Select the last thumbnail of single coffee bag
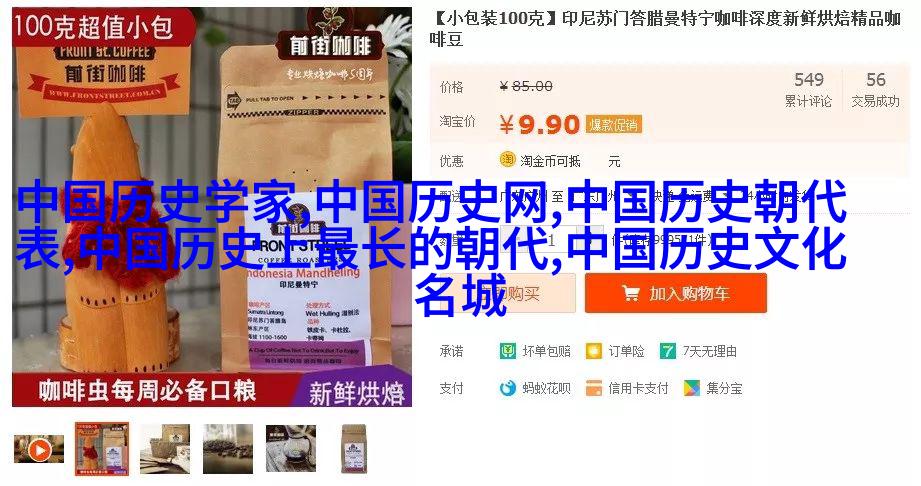This screenshot has height=486, width=921. click(354, 449)
